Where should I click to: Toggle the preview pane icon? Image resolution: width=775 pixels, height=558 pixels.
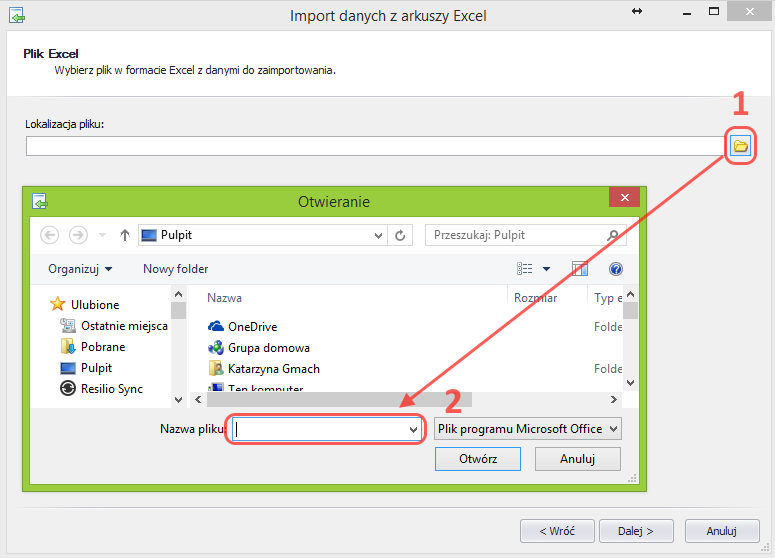(579, 269)
